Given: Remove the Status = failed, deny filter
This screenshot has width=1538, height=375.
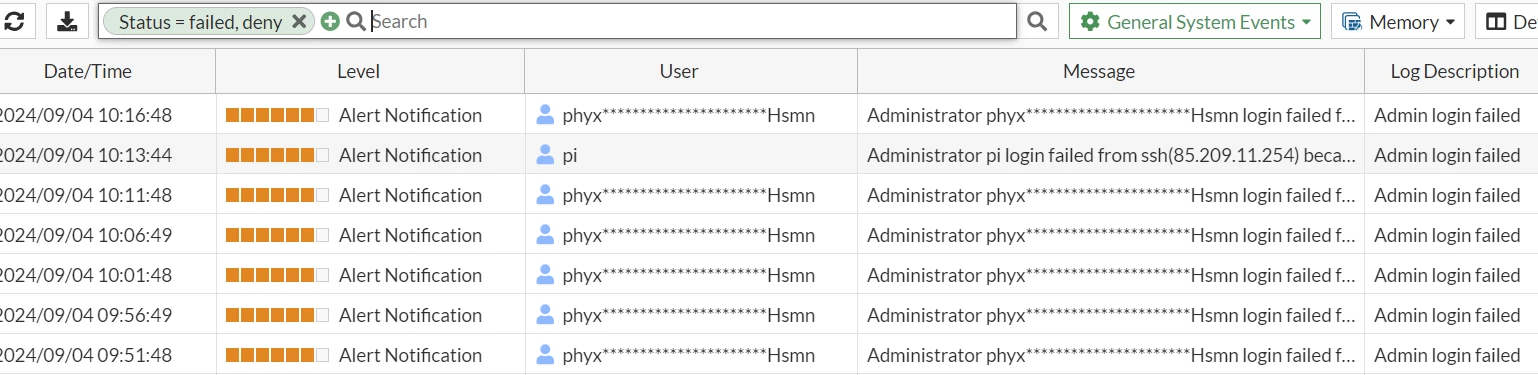Looking at the screenshot, I should click(x=298, y=22).
